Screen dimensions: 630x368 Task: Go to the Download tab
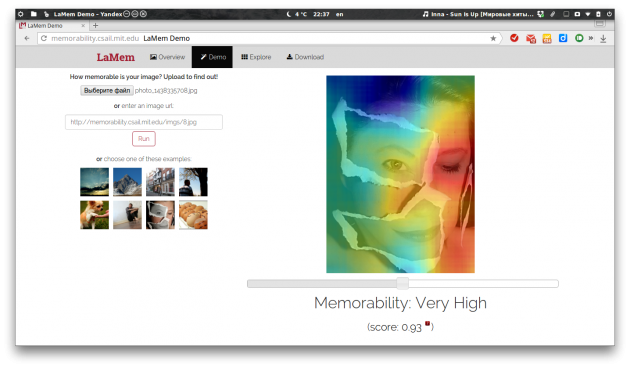305,57
